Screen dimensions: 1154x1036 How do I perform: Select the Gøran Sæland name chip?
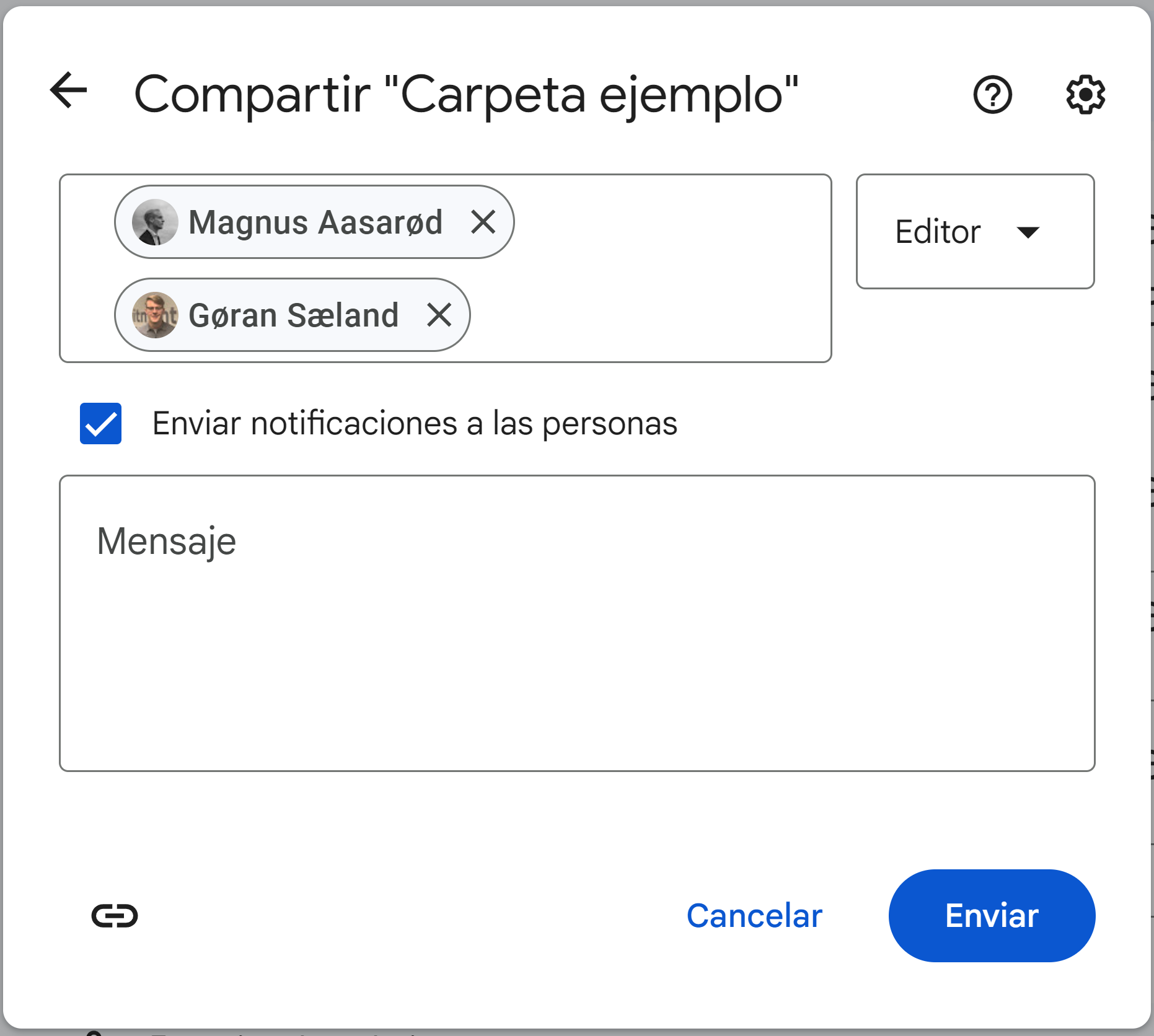pos(293,315)
